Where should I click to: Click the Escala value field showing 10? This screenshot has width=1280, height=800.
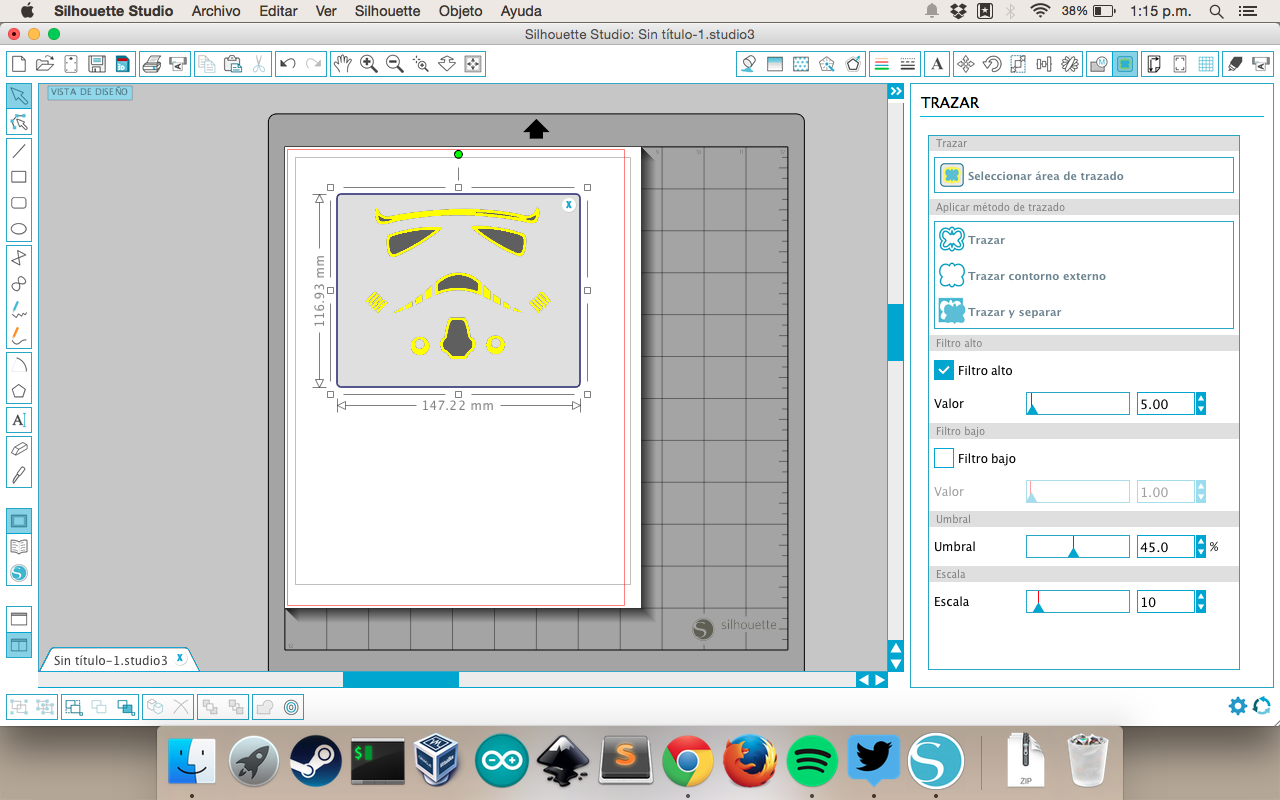[1166, 602]
